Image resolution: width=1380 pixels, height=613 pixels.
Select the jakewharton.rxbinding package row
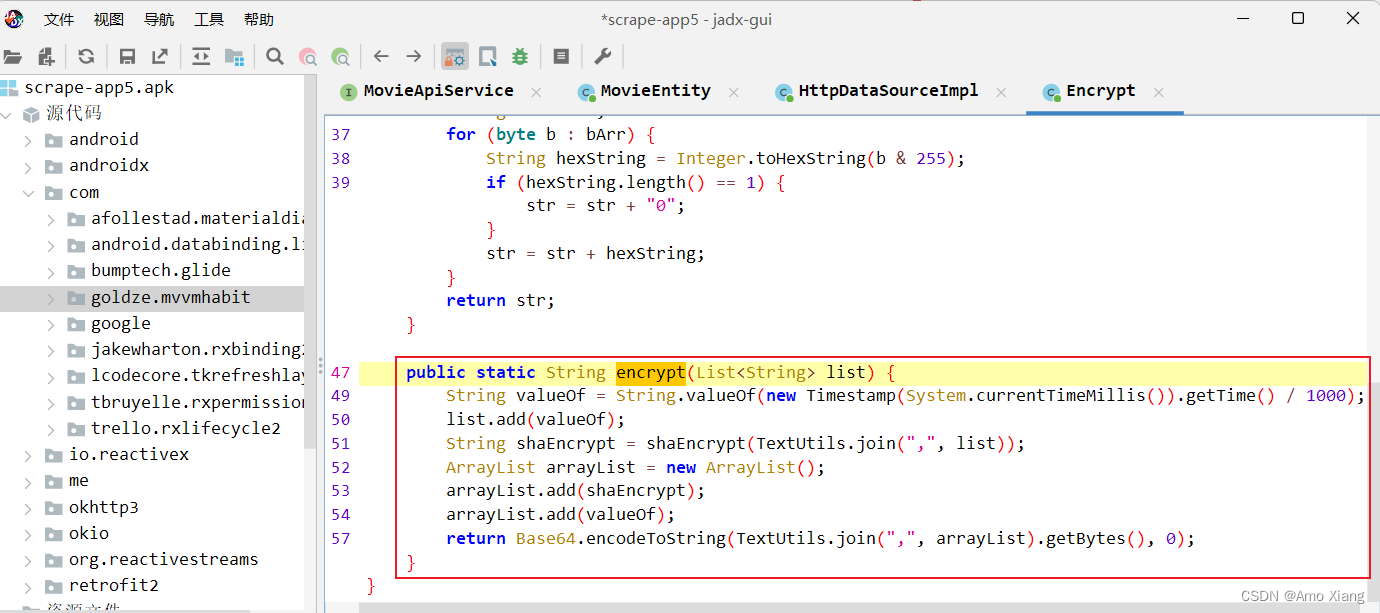152,350
